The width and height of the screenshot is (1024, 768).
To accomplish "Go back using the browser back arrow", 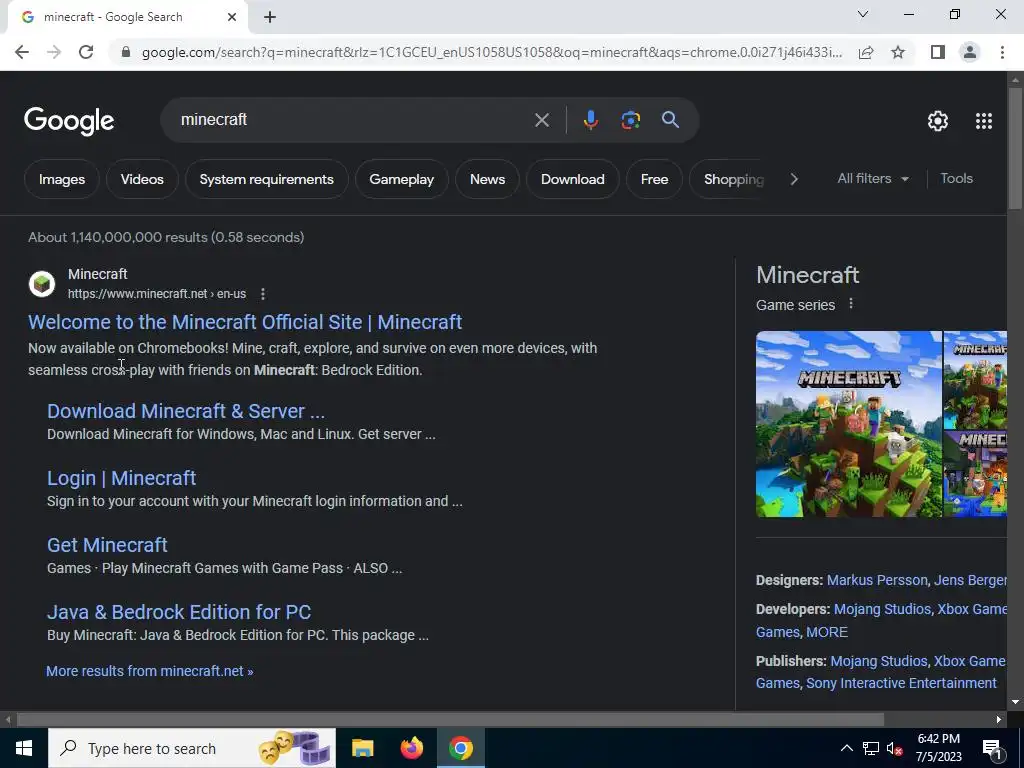I will [22, 52].
